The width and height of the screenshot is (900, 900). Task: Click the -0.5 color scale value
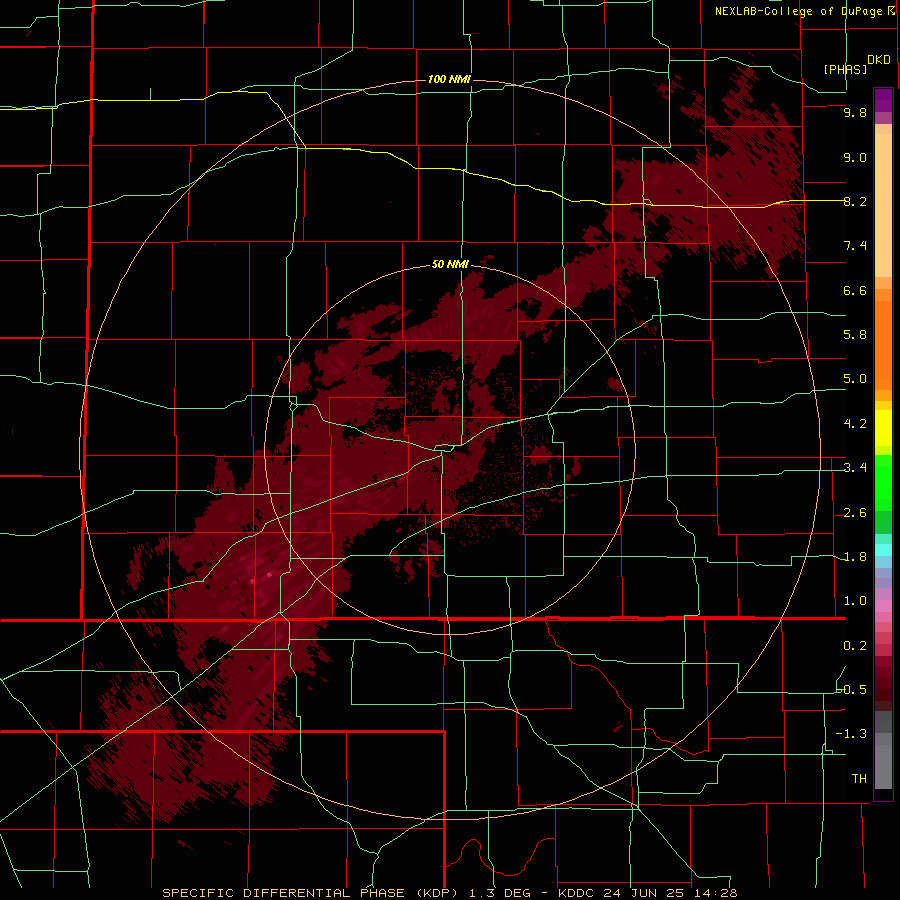[x=852, y=689]
